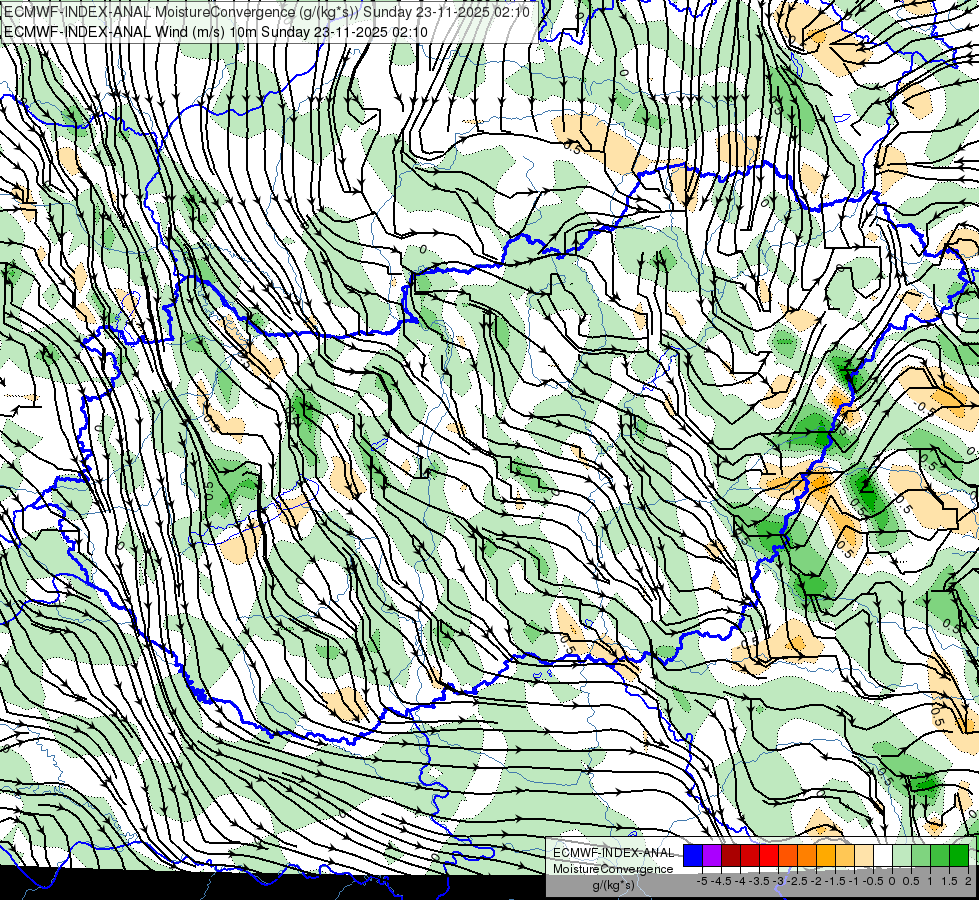This screenshot has height=900, width=979.
Task: Click the purple swatch in the legend
Action: tap(712, 856)
